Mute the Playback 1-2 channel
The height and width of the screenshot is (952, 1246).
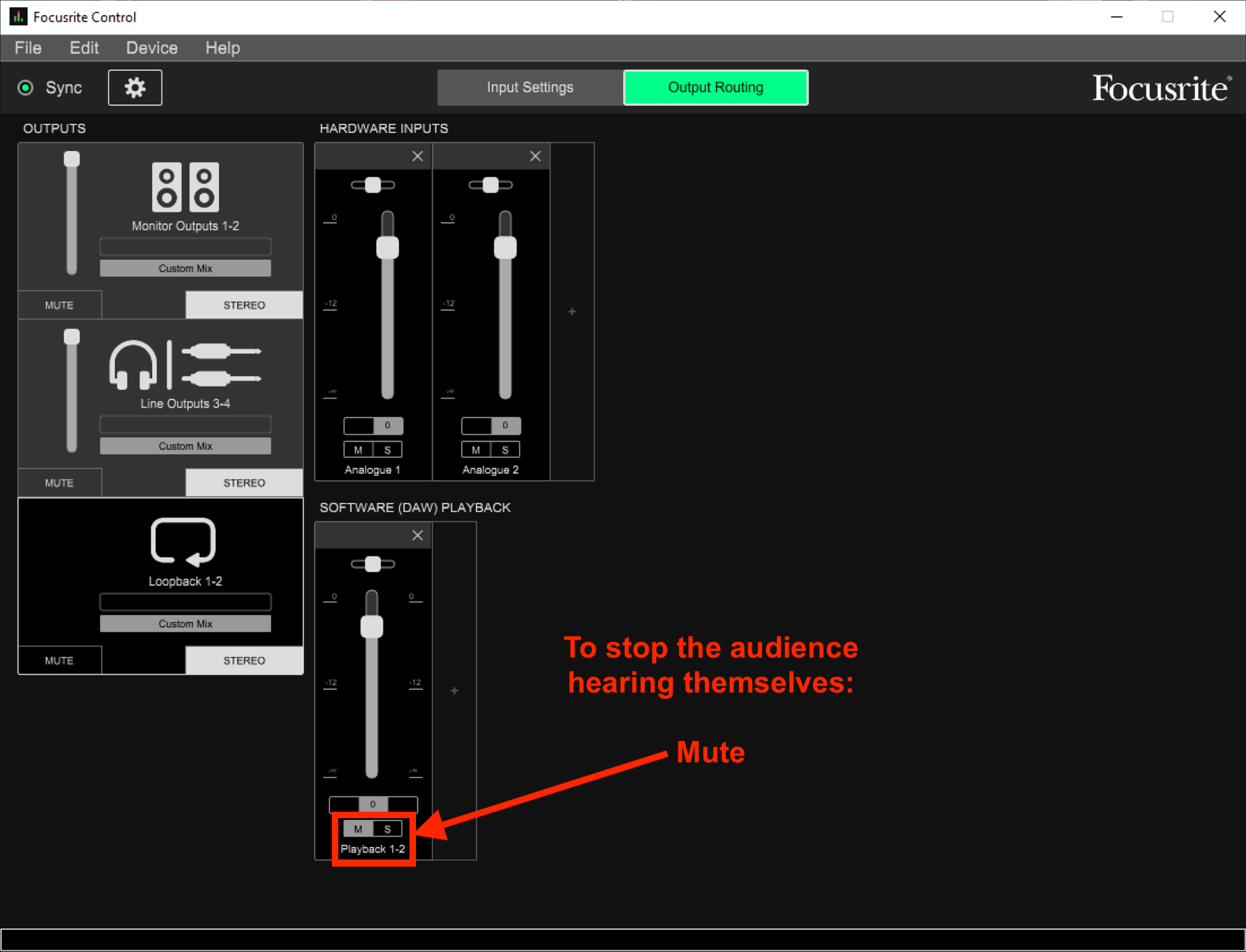358,828
